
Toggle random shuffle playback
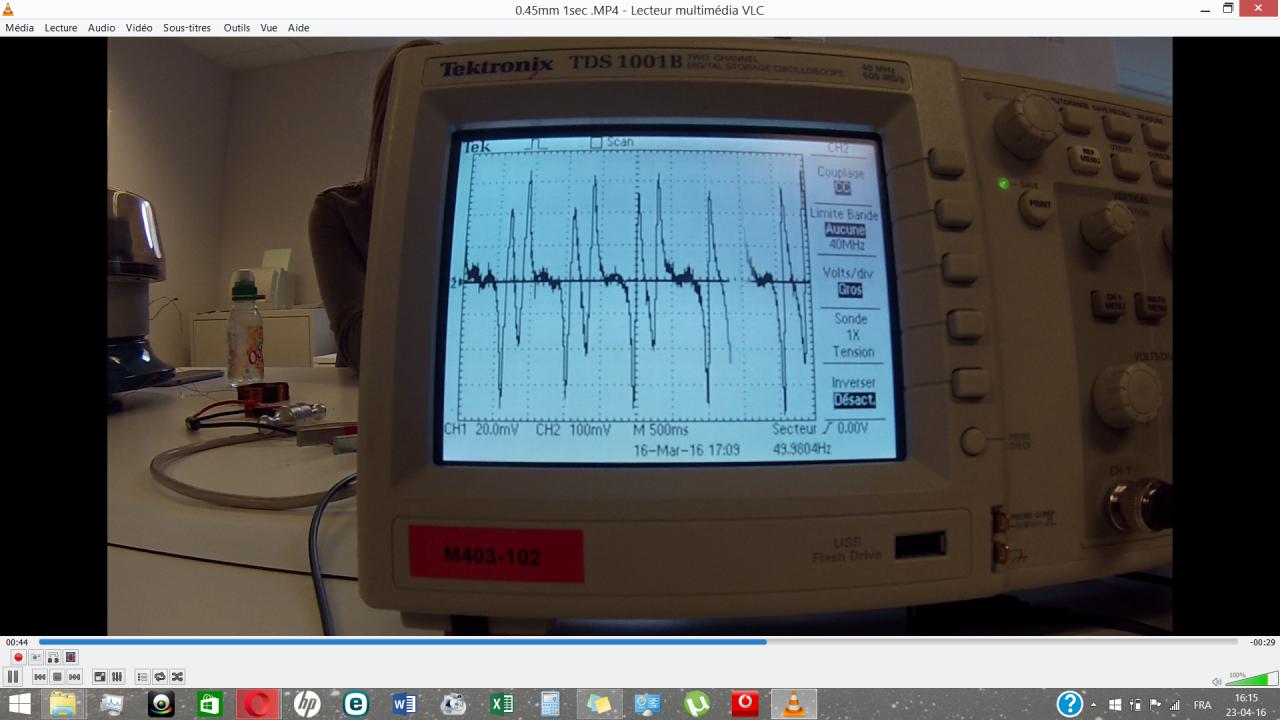click(177, 677)
